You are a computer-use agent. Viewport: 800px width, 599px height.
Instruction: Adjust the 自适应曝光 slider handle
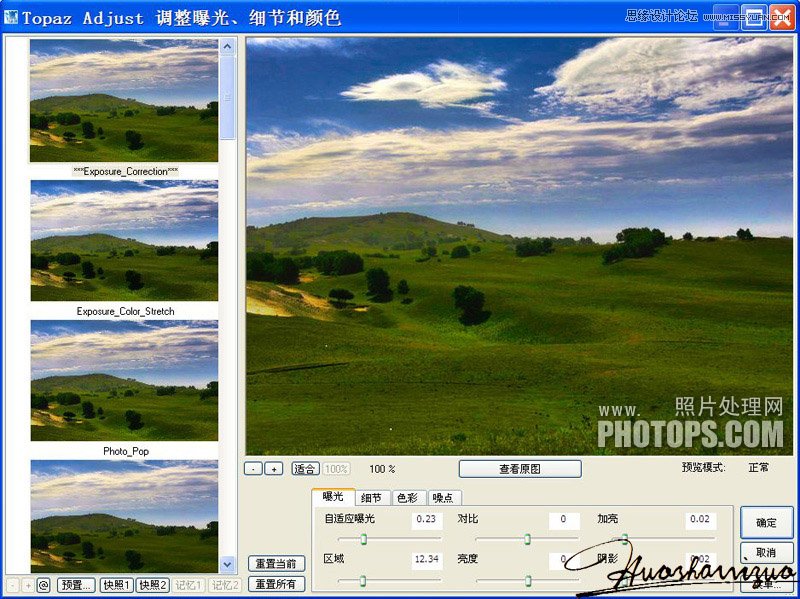click(x=364, y=539)
